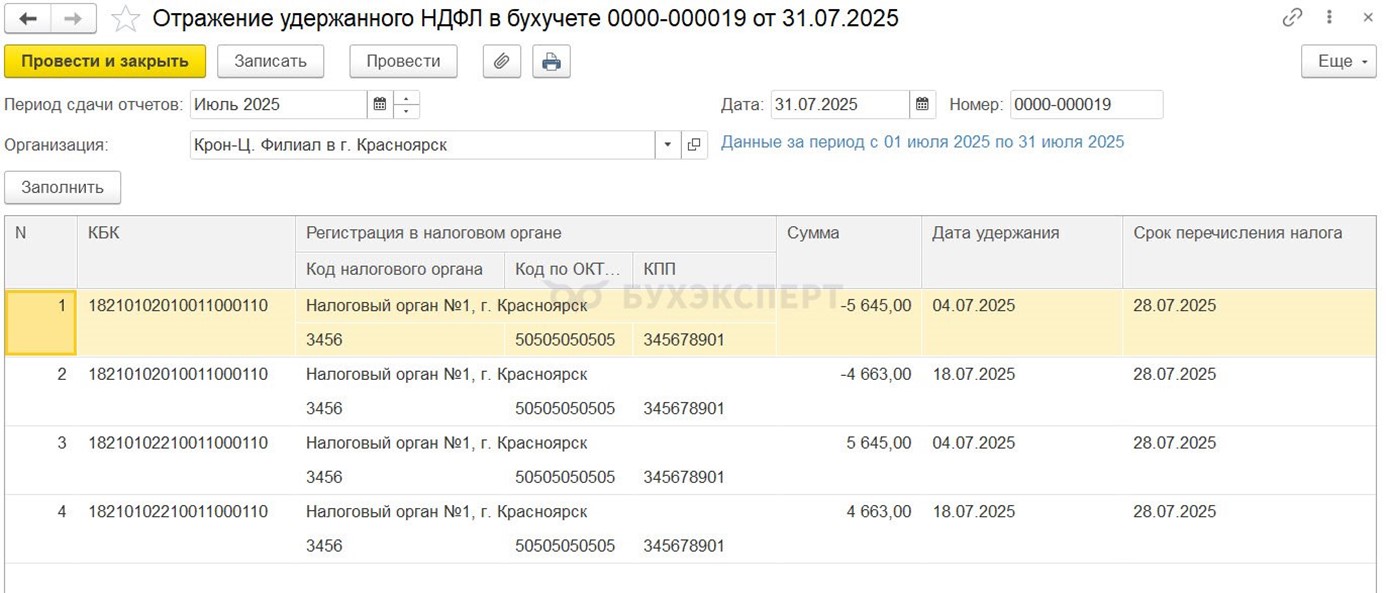Open the Еще dropdown menu
This screenshot has height=593, width=1386.
click(1339, 61)
